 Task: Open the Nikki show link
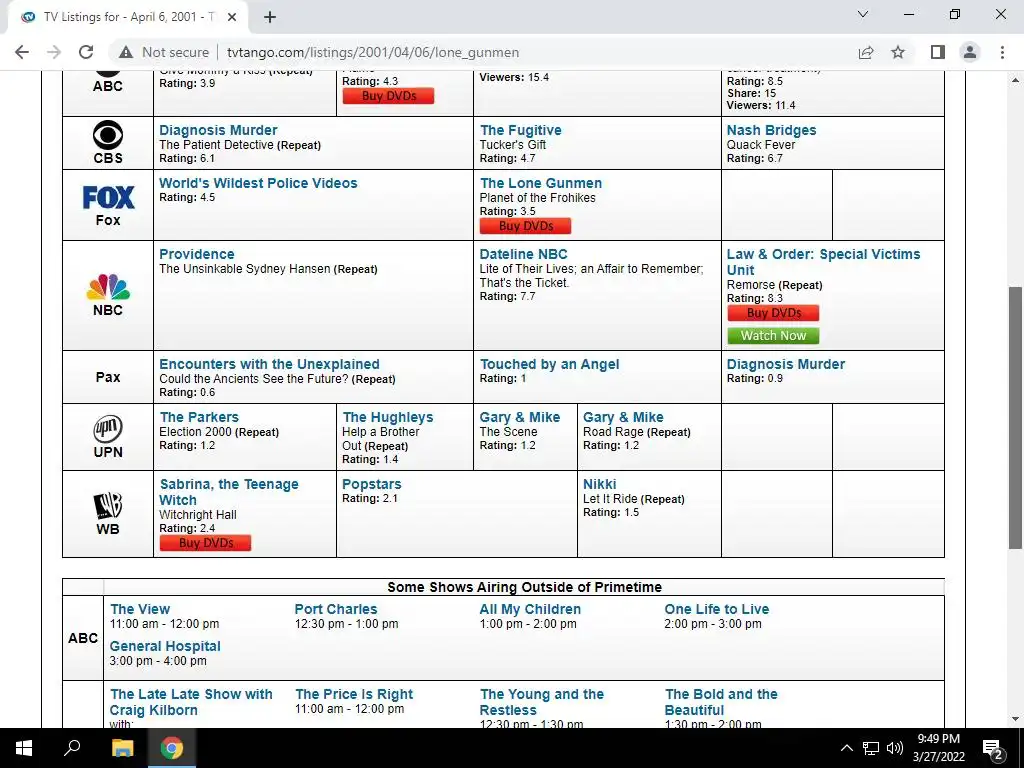coord(600,485)
